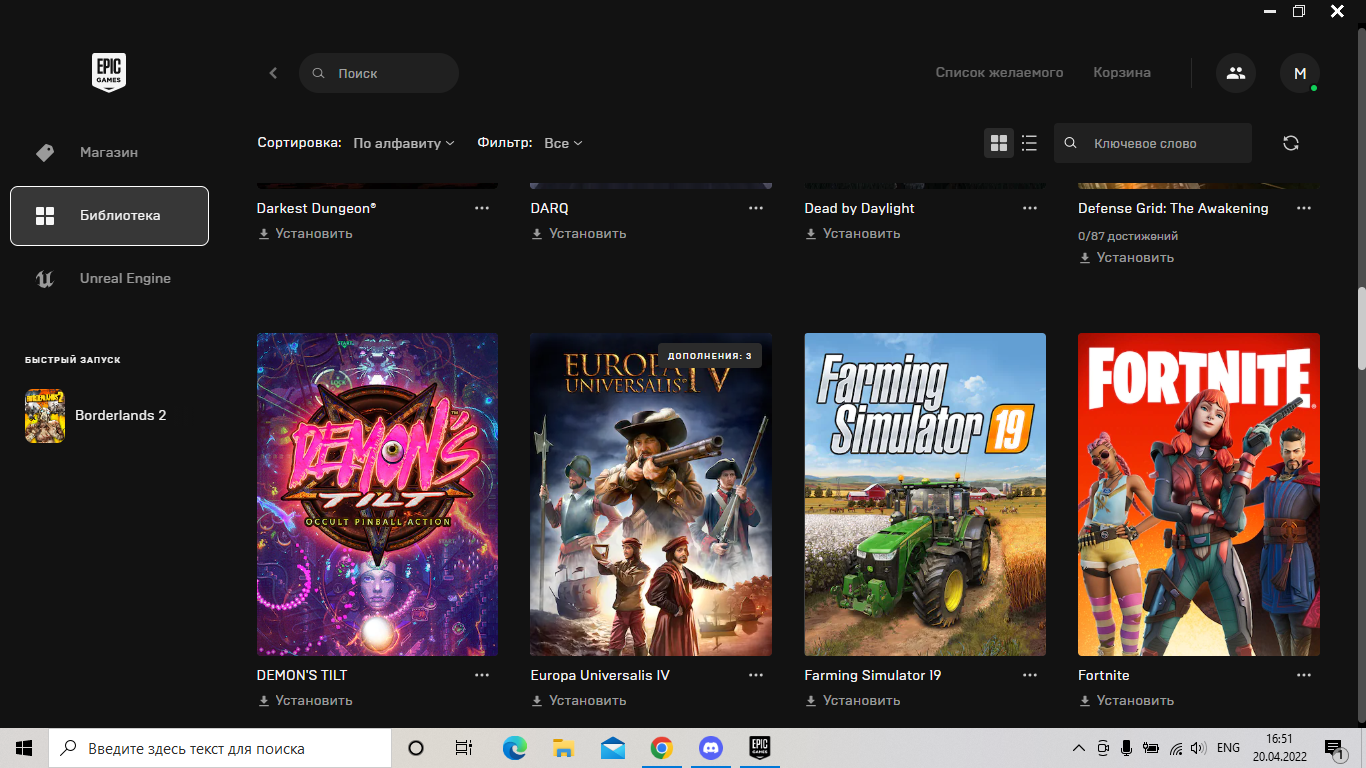The width and height of the screenshot is (1366, 768).
Task: Install Defense Grid: The Awakening
Action: tap(1127, 257)
